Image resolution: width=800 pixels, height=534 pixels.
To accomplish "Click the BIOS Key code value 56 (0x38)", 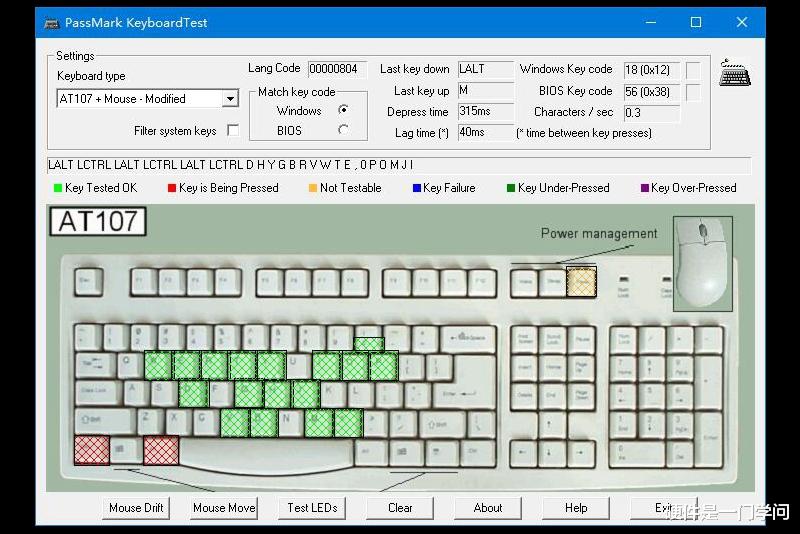I will [652, 92].
